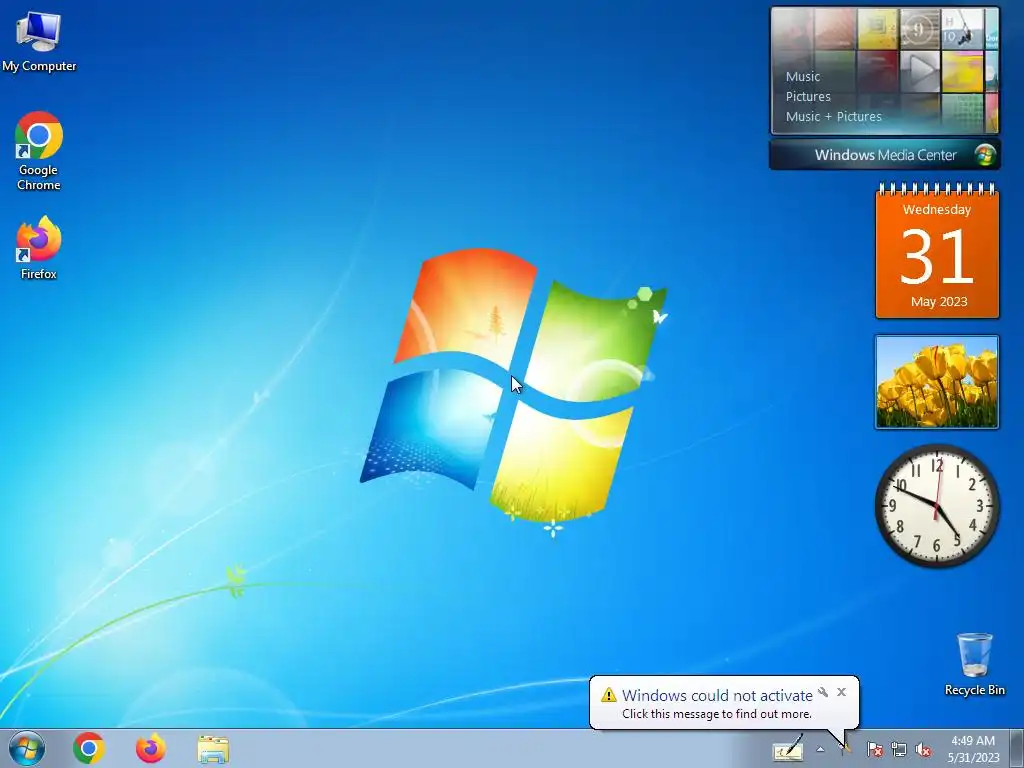
Task: Open the My Computer desktop icon
Action: (39, 42)
